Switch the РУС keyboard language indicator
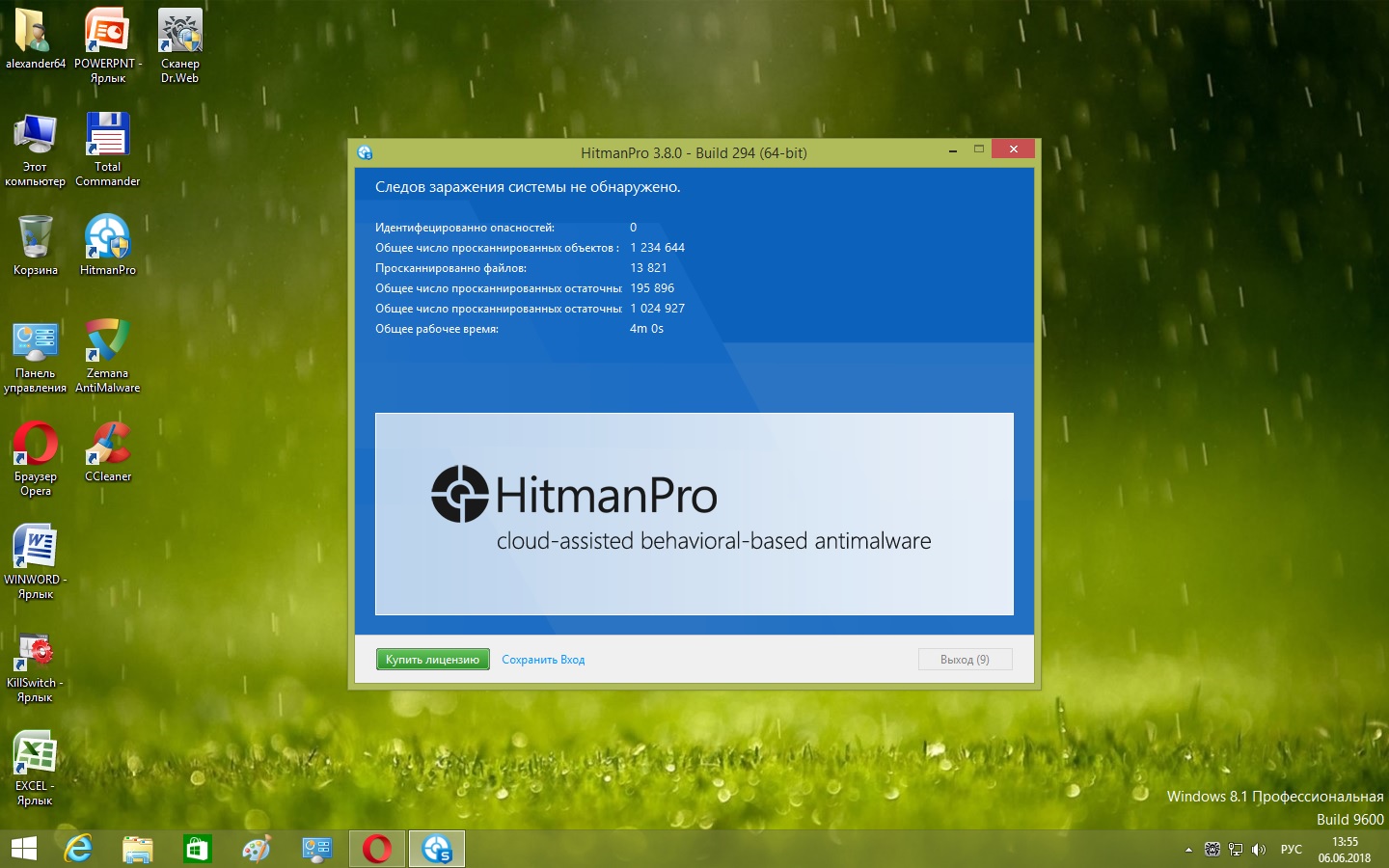Image resolution: width=1389 pixels, height=868 pixels. point(1291,850)
